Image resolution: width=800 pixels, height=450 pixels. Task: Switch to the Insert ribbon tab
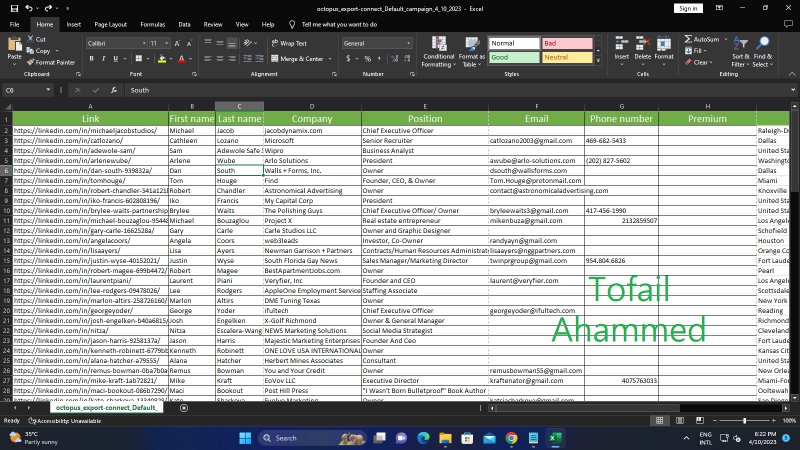[x=73, y=24]
